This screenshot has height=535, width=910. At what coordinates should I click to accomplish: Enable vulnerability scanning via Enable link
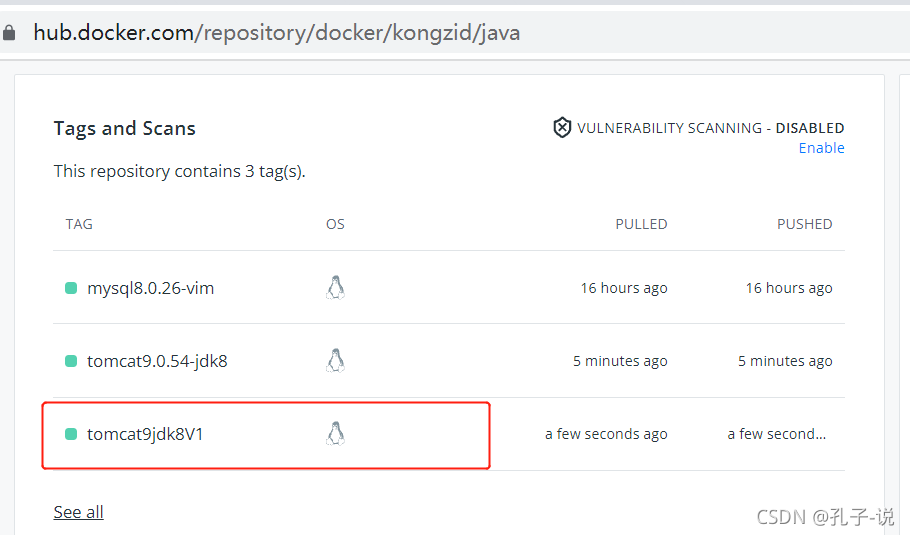pos(821,148)
